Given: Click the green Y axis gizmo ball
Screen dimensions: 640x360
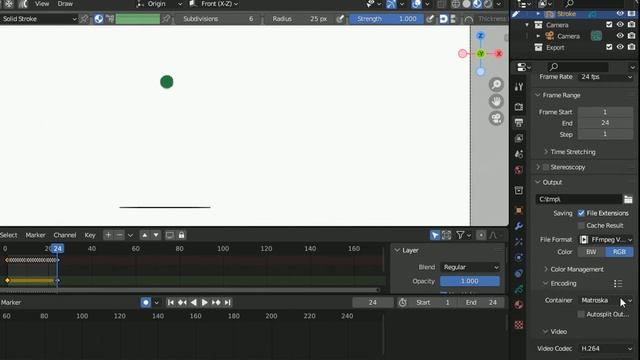Looking at the screenshot, I should [481, 53].
